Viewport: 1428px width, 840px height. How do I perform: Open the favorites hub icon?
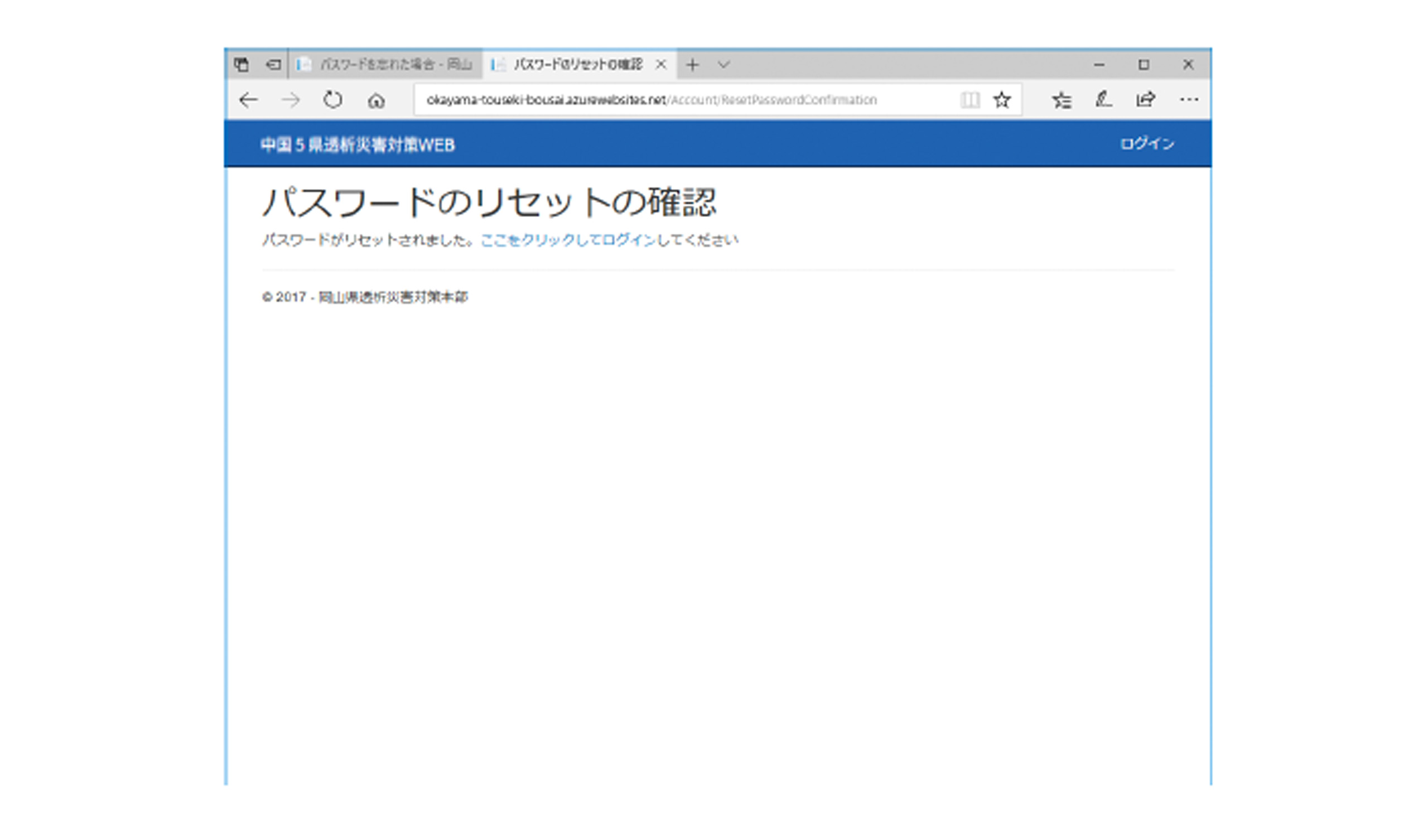[x=1062, y=100]
